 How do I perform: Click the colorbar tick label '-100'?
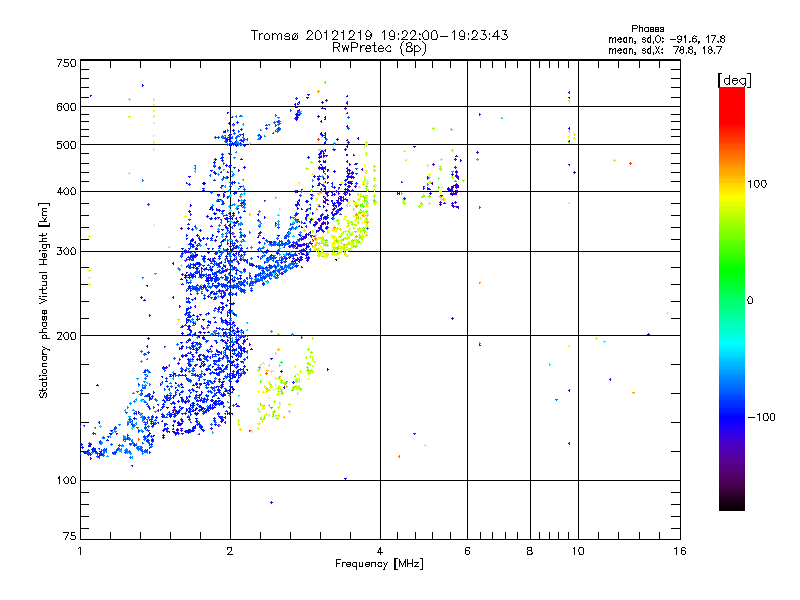click(761, 417)
